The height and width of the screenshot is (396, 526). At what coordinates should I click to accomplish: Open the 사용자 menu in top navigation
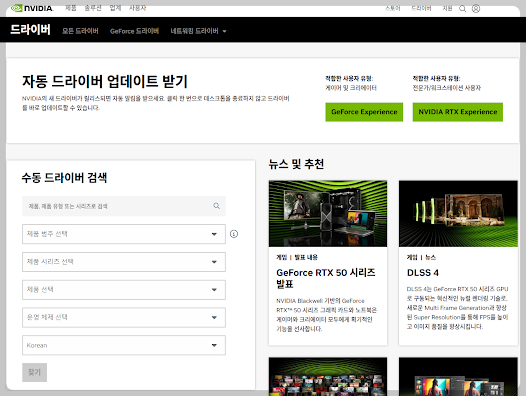(x=138, y=8)
